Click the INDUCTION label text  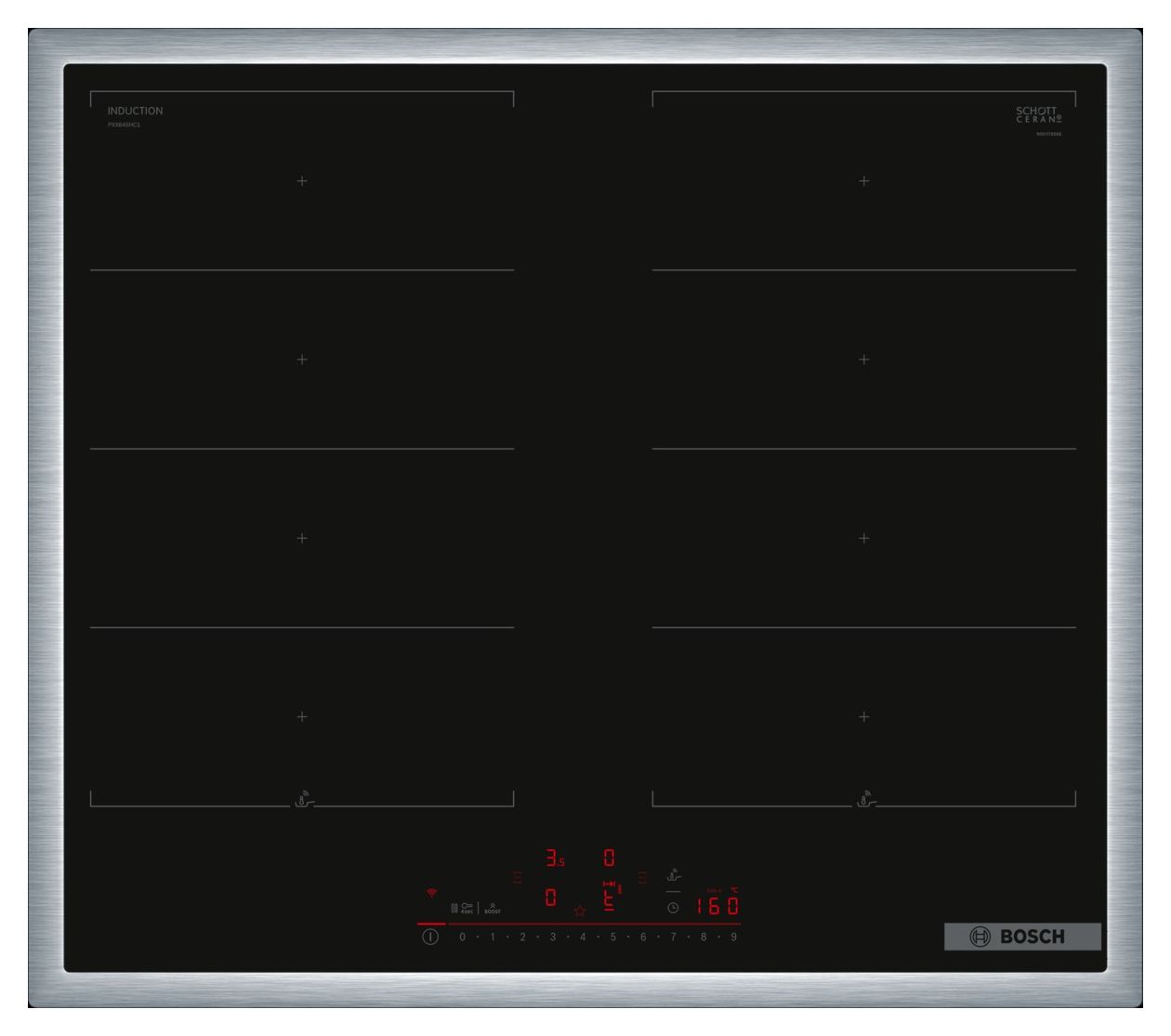(135, 111)
